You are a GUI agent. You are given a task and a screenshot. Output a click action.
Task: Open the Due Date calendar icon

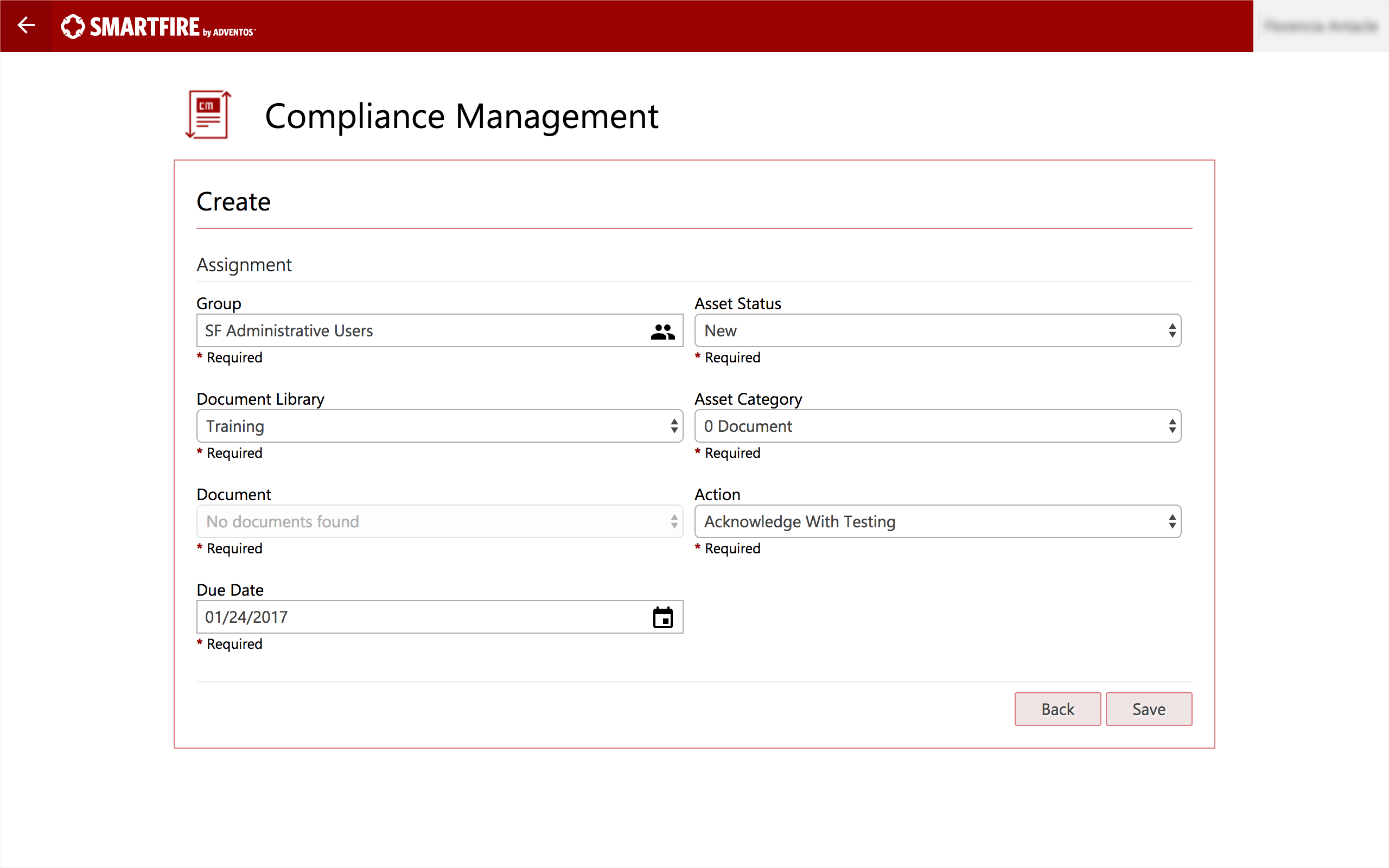662,618
